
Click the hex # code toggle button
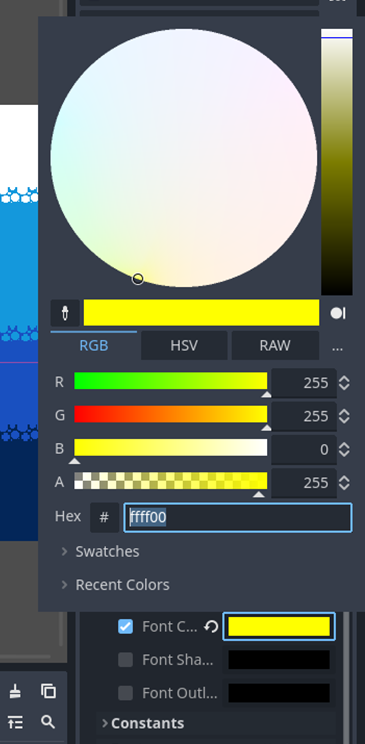coord(104,517)
